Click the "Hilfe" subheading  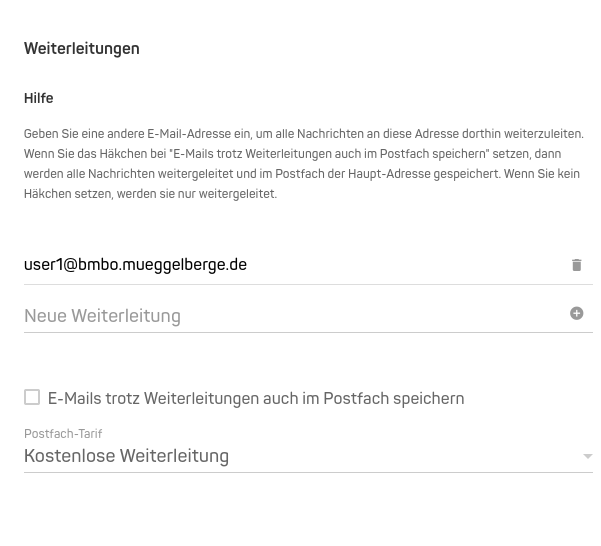pyautogui.click(x=39, y=98)
